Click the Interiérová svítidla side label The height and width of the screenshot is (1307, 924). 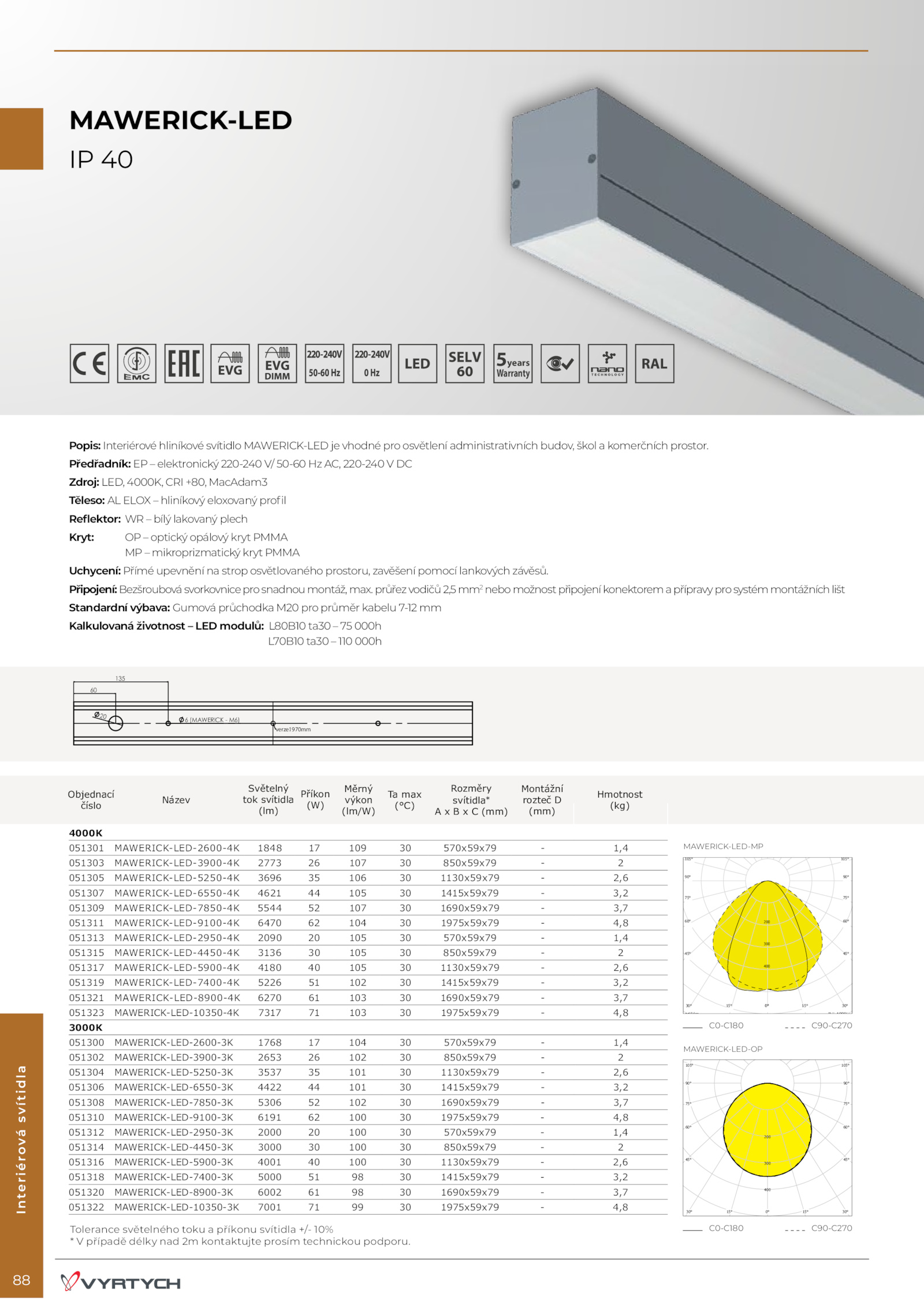21,1138
